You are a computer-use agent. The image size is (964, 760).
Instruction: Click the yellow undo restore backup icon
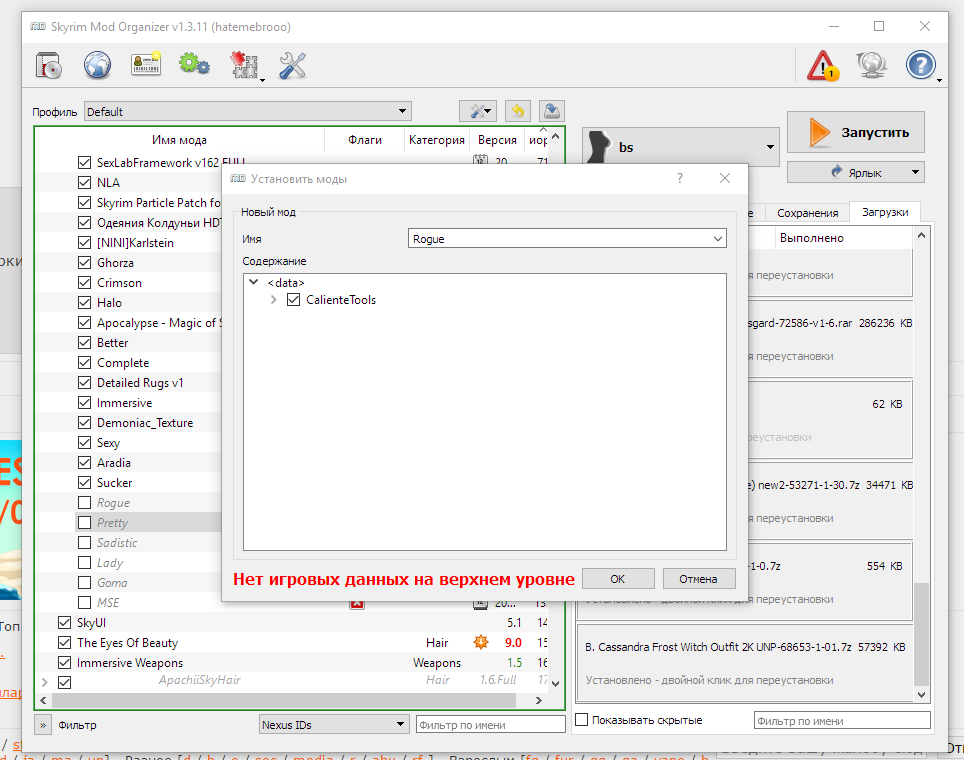[518, 111]
